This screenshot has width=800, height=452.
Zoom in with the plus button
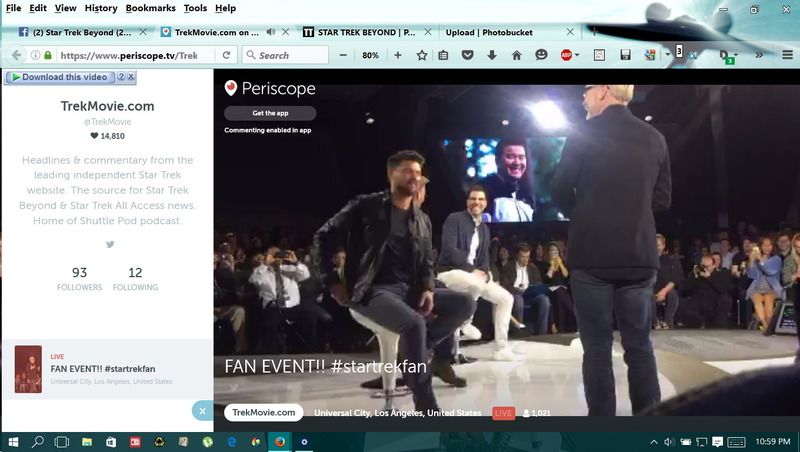click(x=398, y=55)
